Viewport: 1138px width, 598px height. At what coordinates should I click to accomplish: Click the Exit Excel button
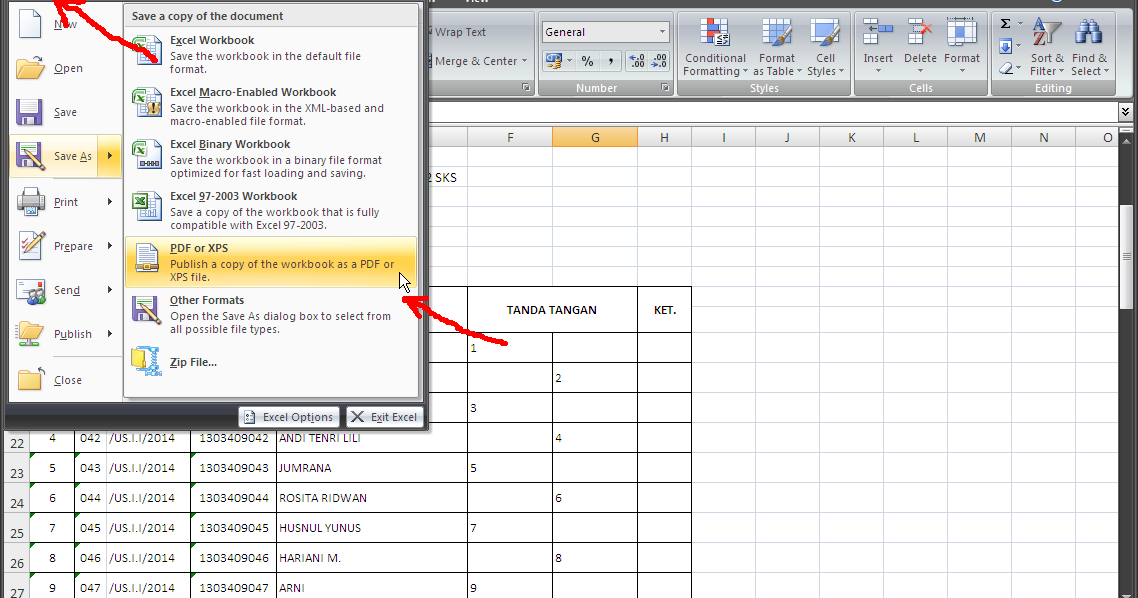click(x=385, y=417)
